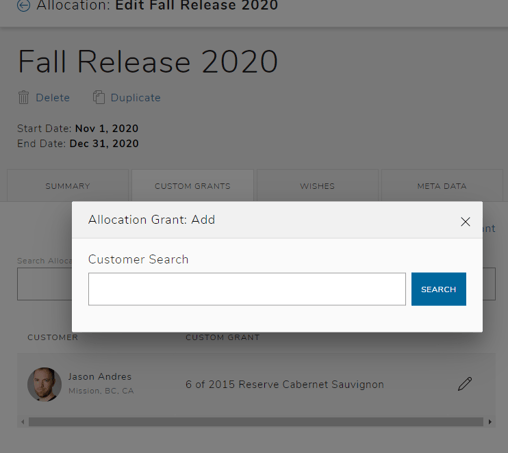Click the trash can Delete icon
Screen dimensions: 508x453
tap(23, 97)
